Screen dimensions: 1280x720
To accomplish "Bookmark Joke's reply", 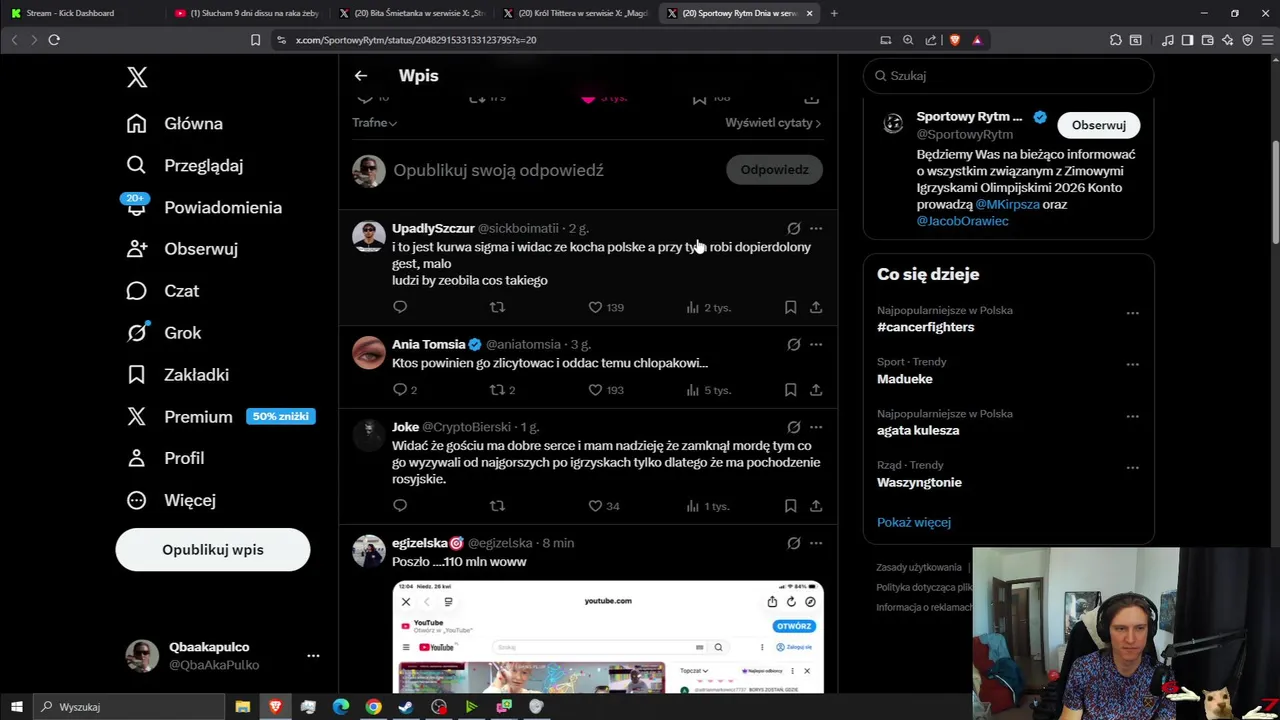I will point(790,506).
